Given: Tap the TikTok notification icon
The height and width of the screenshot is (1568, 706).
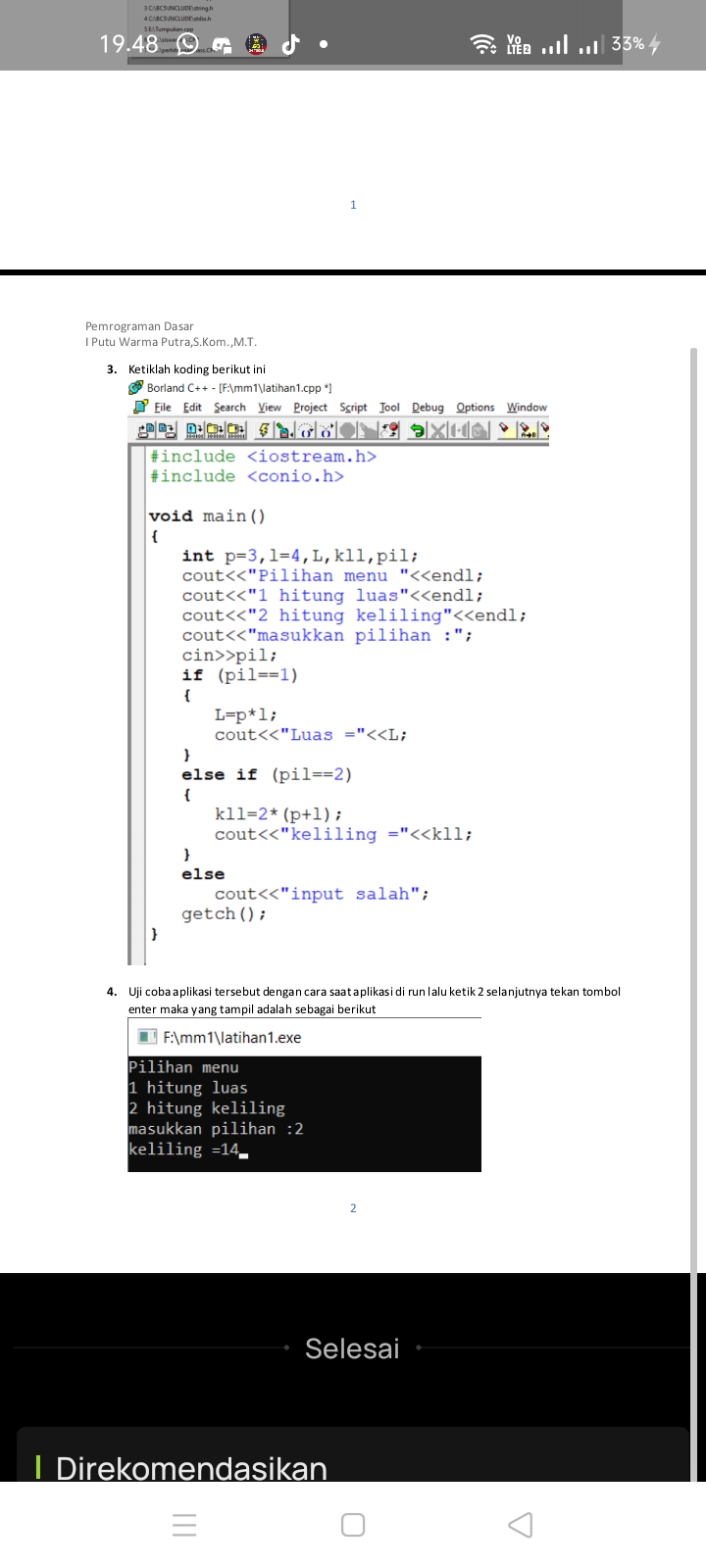Looking at the screenshot, I should click(x=289, y=45).
